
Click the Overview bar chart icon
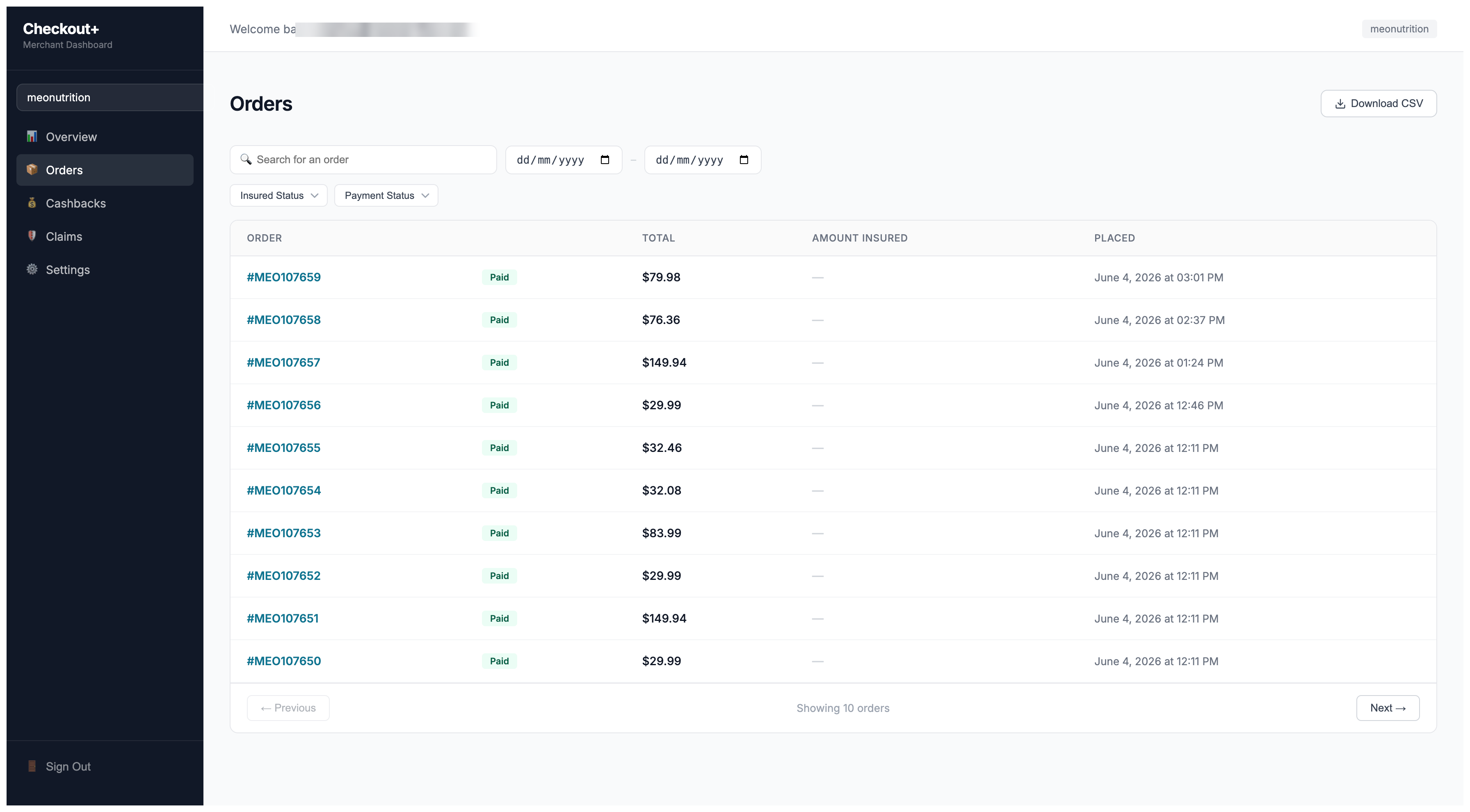[x=32, y=137]
